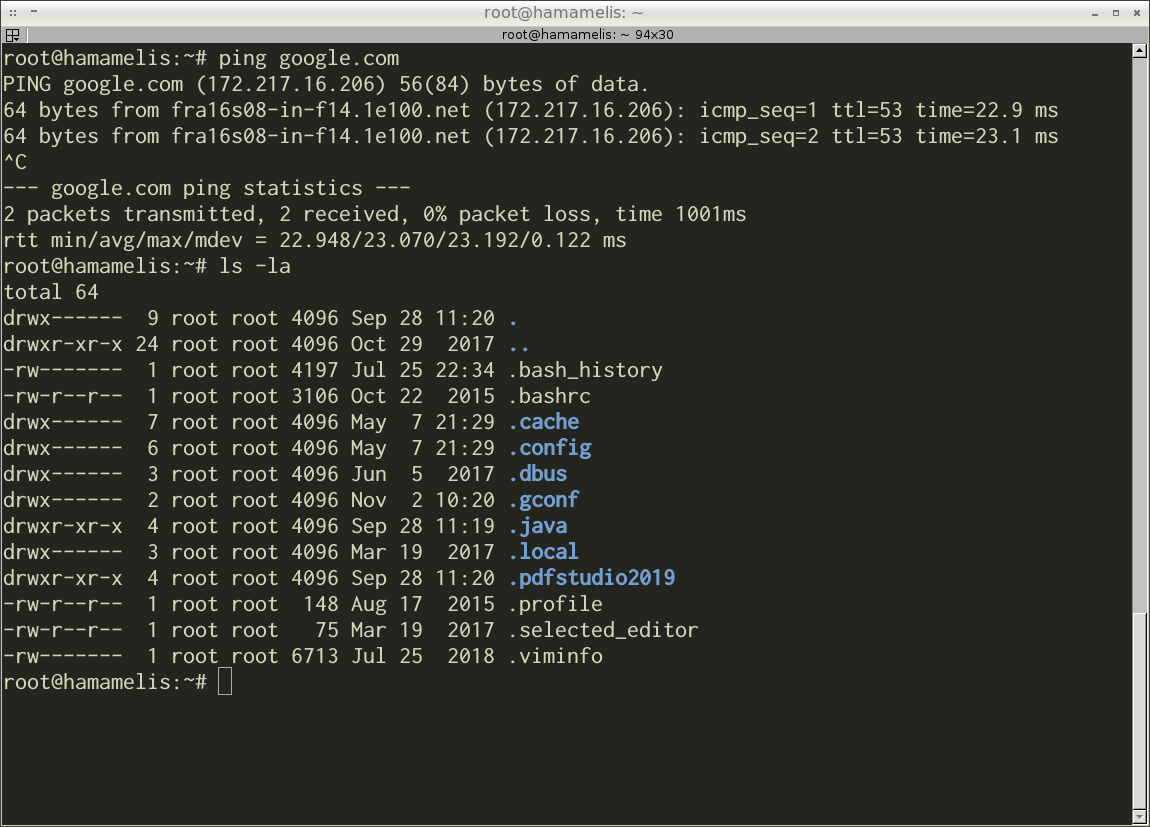
Task: Click the .viminfo file name
Action: (555, 656)
